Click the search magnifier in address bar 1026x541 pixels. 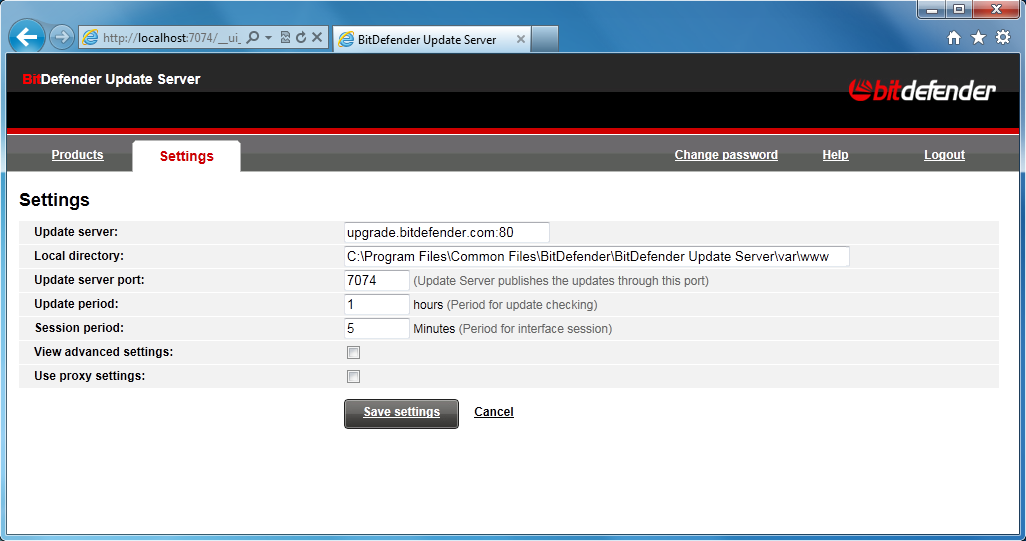[253, 37]
